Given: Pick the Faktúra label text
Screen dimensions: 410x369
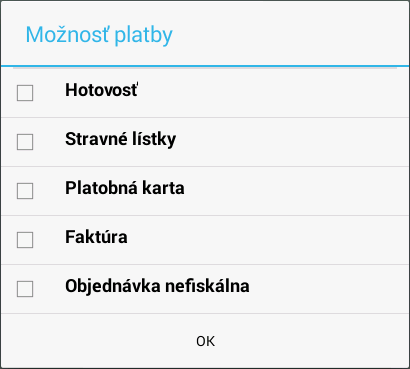Looking at the screenshot, I should pyautogui.click(x=96, y=237).
